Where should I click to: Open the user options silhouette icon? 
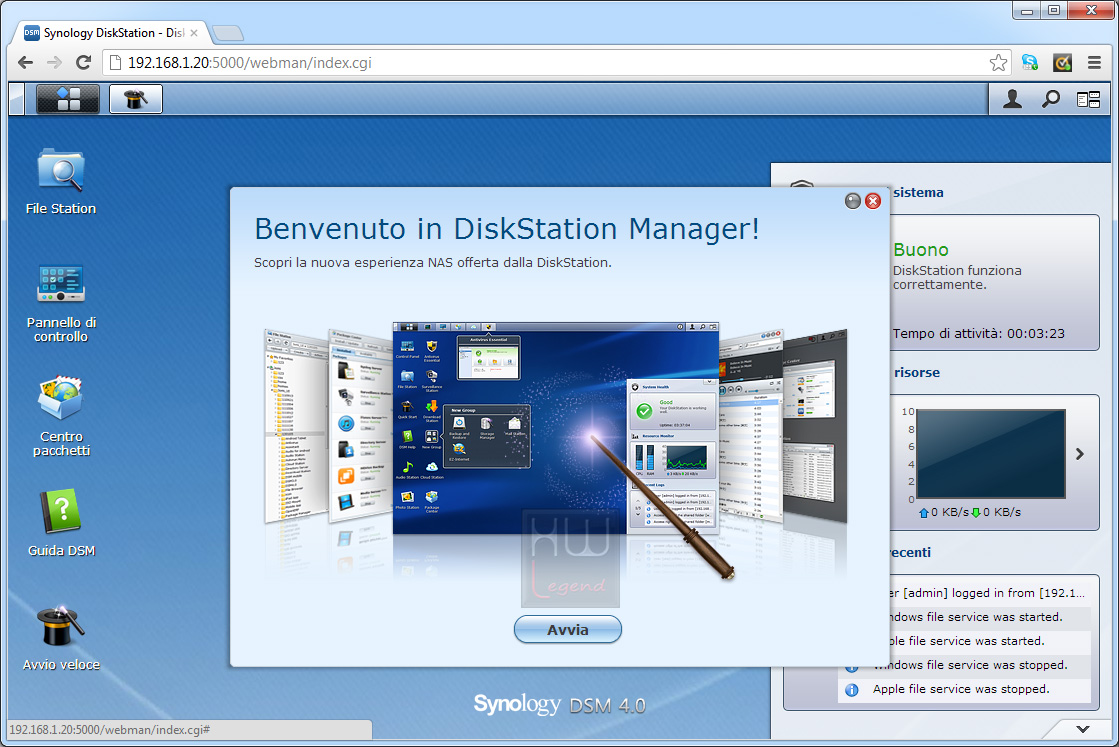coord(1012,99)
